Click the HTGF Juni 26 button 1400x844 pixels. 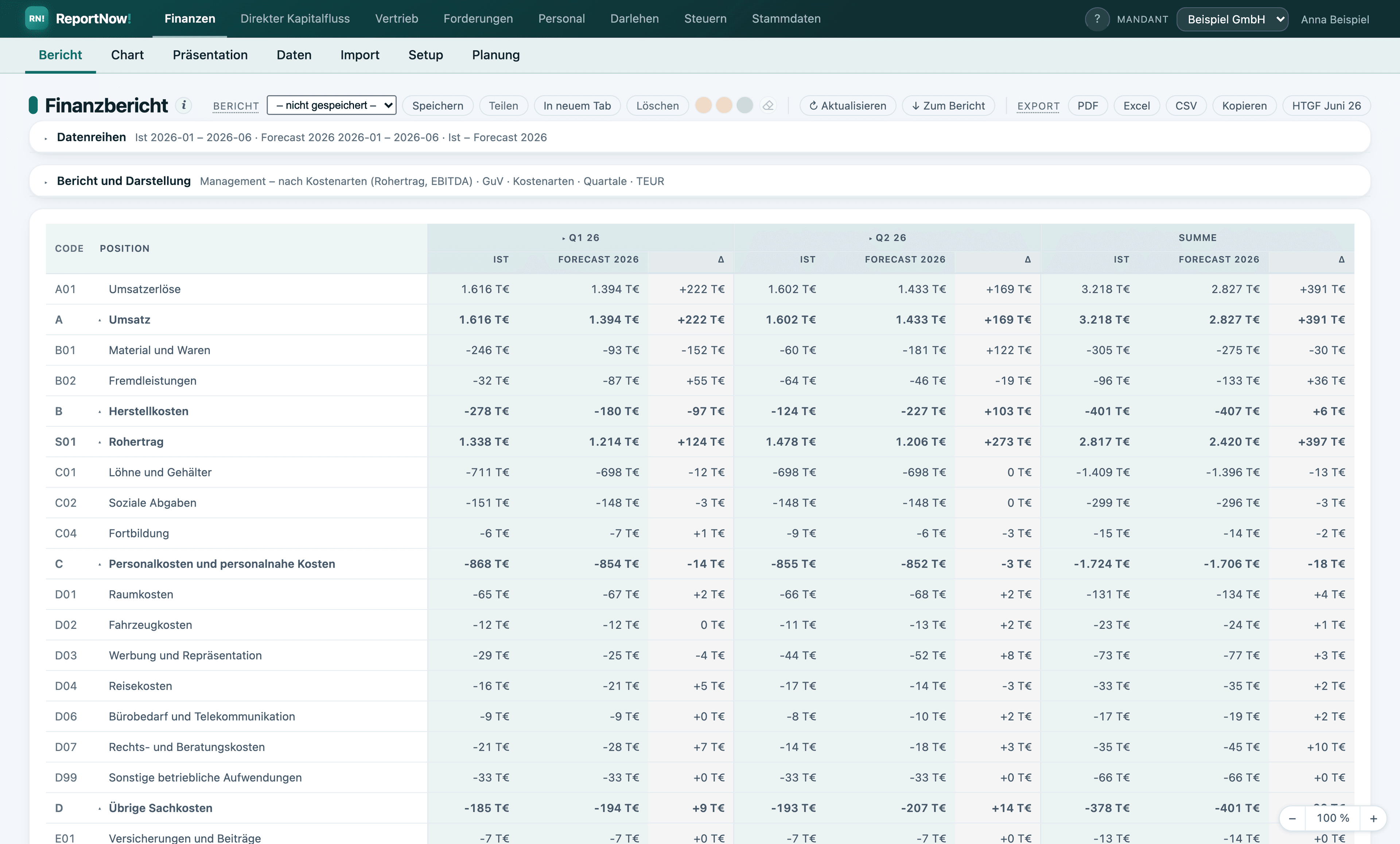[x=1326, y=106]
